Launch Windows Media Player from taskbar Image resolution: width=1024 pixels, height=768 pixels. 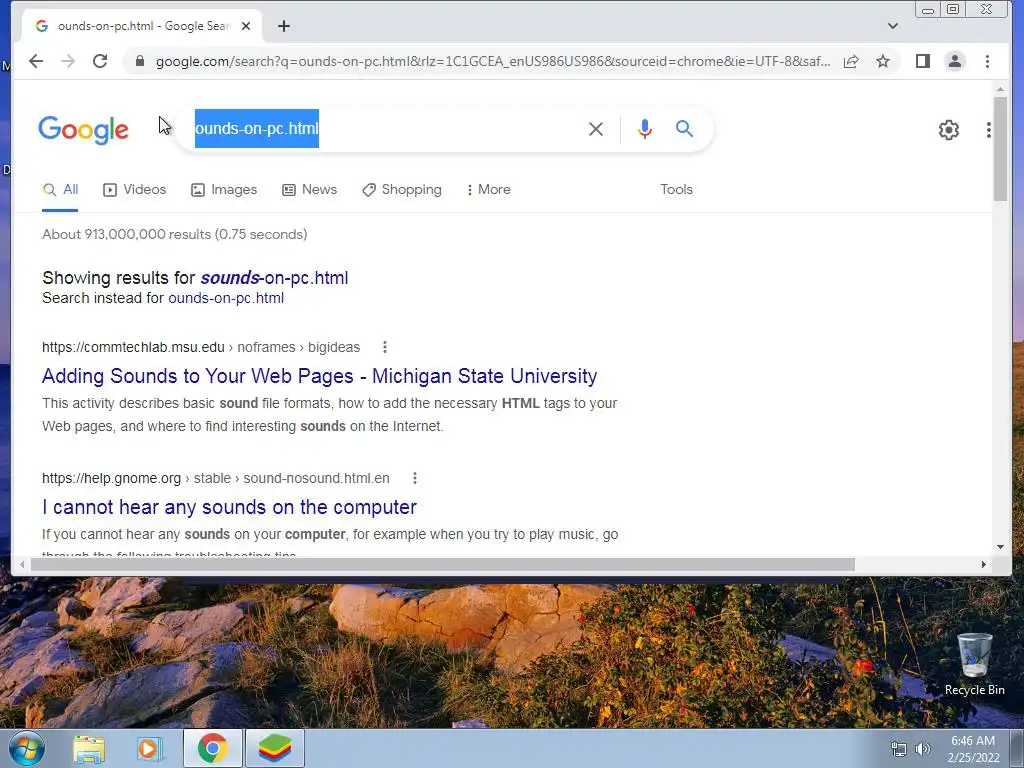pos(149,748)
